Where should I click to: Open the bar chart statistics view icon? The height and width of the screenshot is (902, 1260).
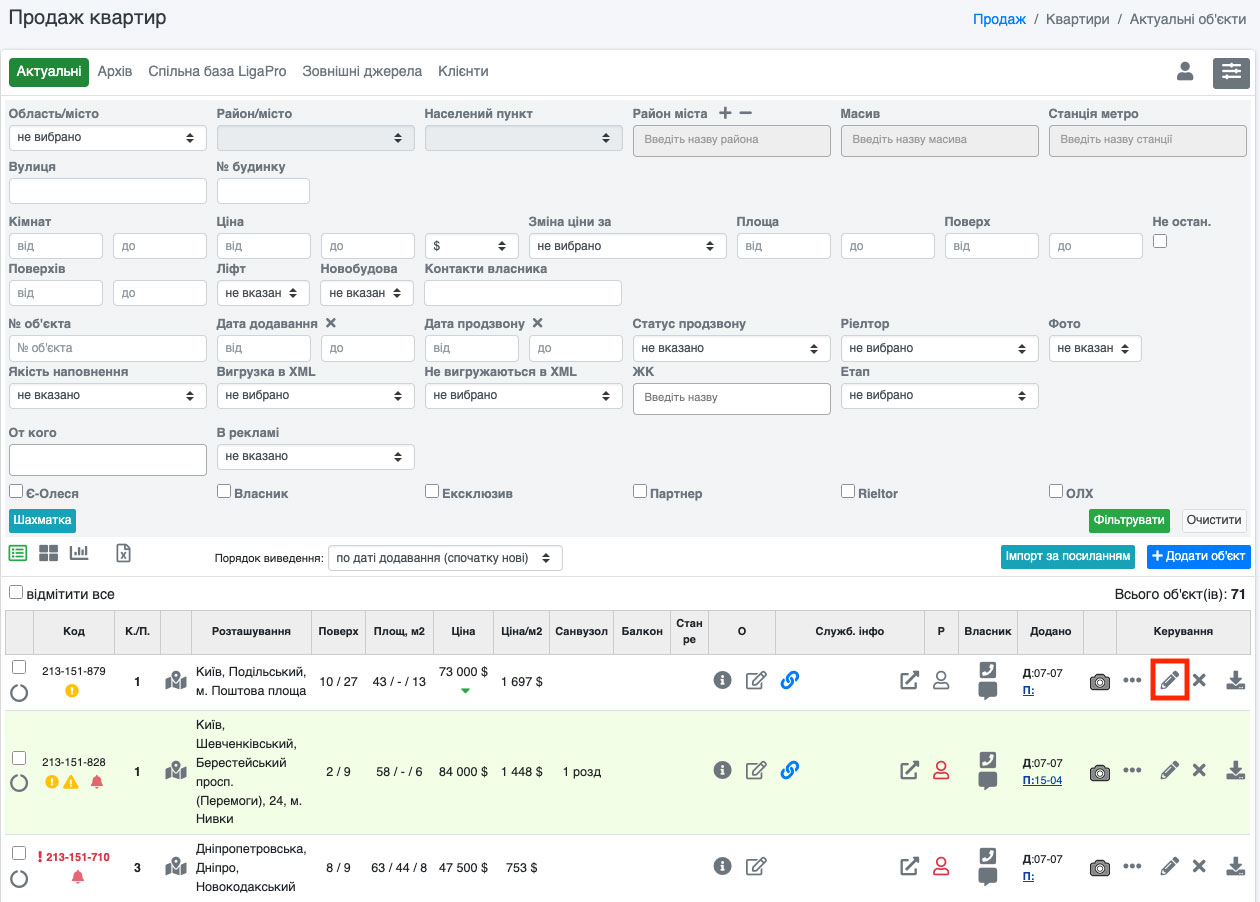79,553
